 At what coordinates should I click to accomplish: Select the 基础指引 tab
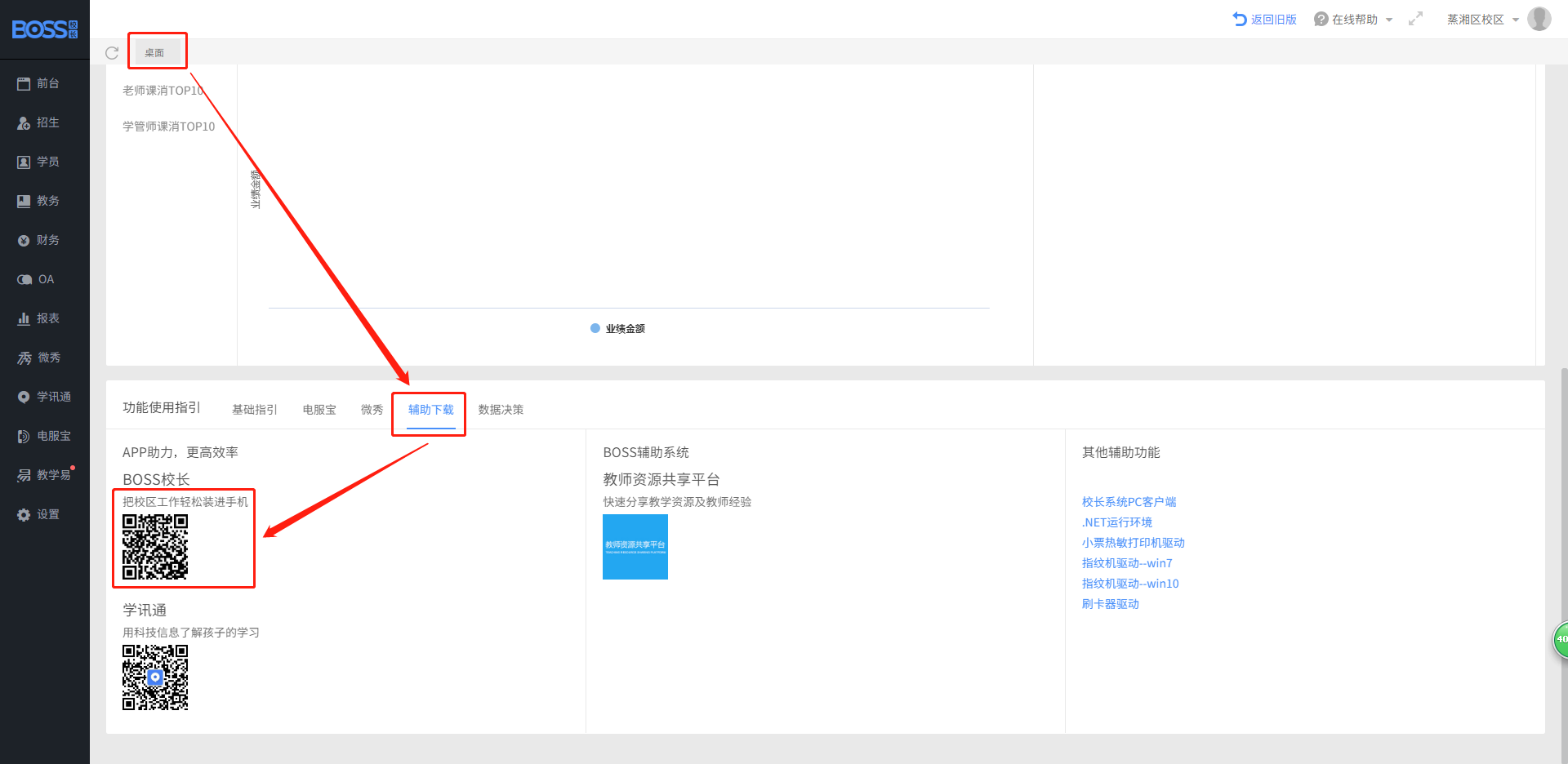tap(254, 410)
